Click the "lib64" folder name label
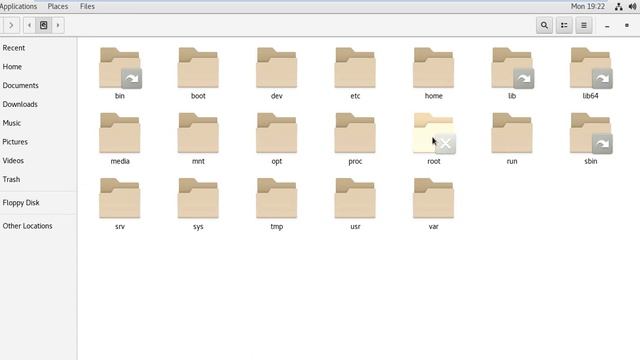The height and width of the screenshot is (360, 640). click(x=591, y=96)
